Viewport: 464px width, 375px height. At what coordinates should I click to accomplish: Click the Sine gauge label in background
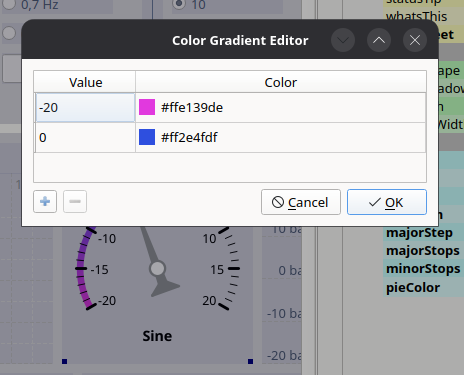157,336
